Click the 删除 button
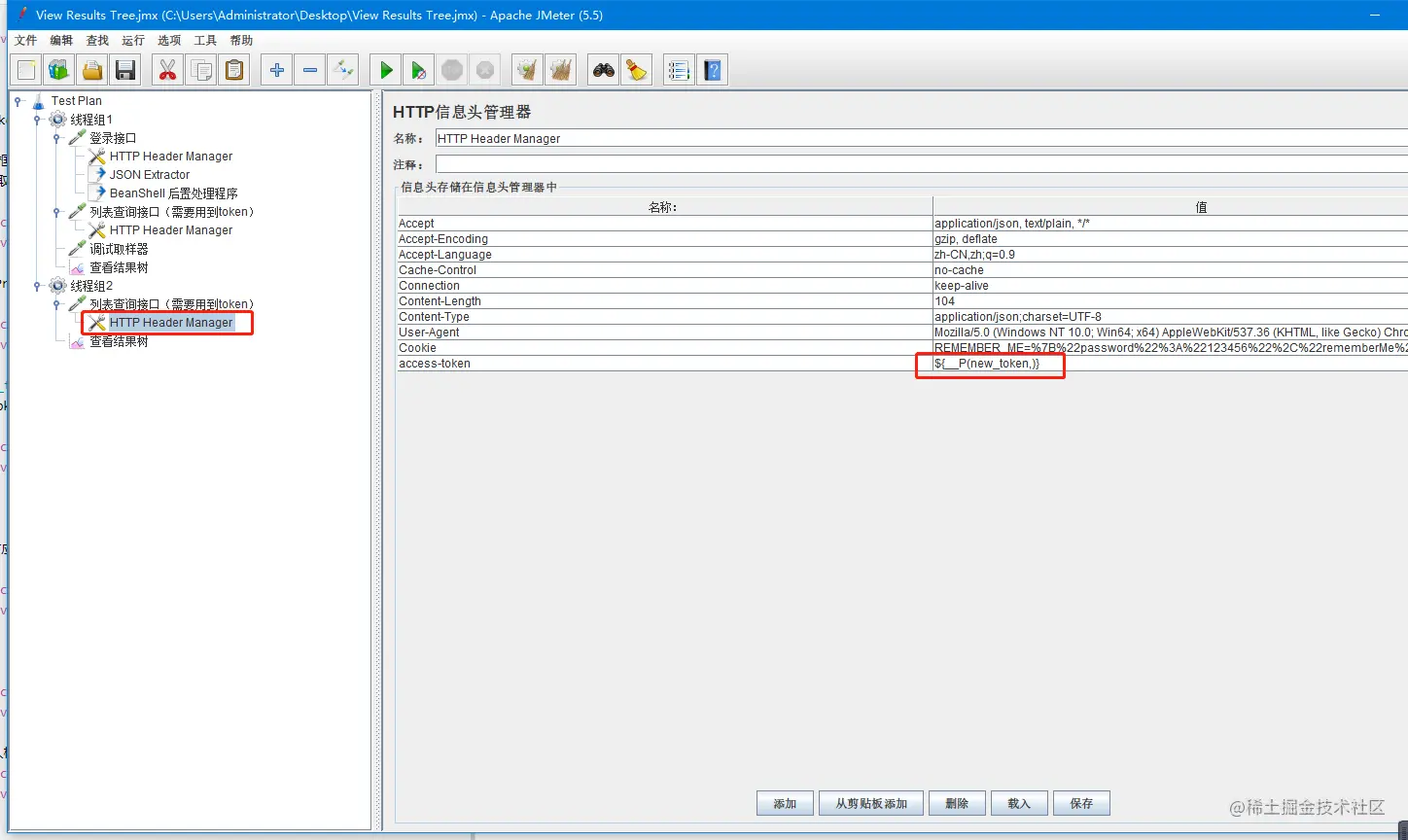The width and height of the screenshot is (1408, 840). 957,804
